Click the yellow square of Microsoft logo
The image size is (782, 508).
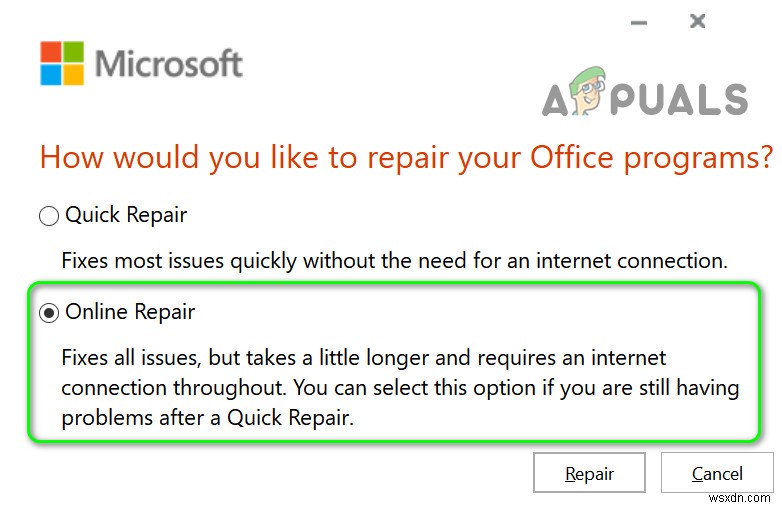pos(73,75)
